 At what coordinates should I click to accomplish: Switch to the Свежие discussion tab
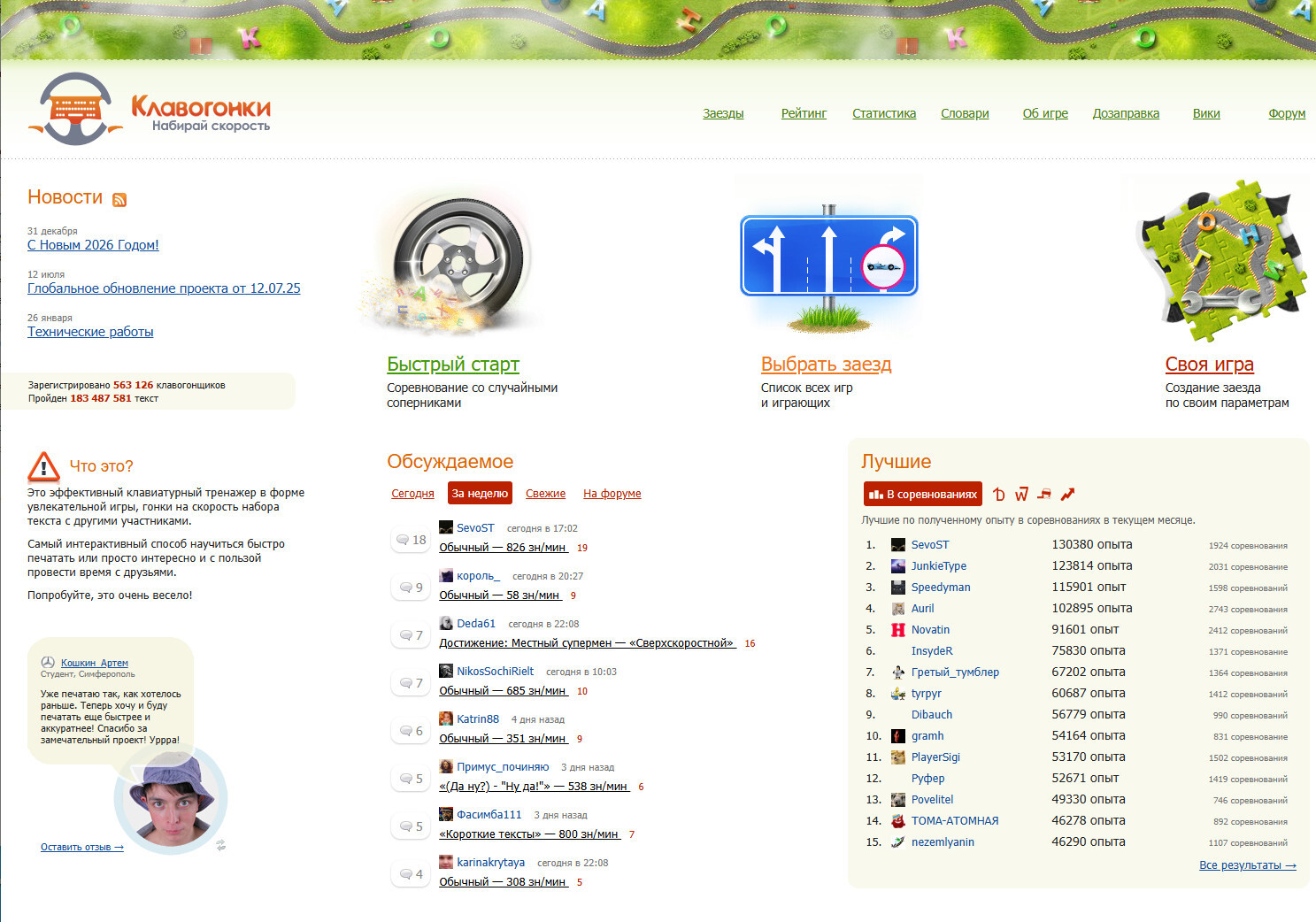[545, 494]
